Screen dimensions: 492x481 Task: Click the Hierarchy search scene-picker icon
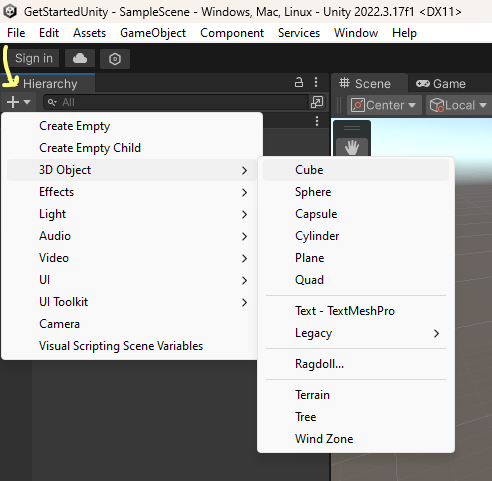coord(317,102)
